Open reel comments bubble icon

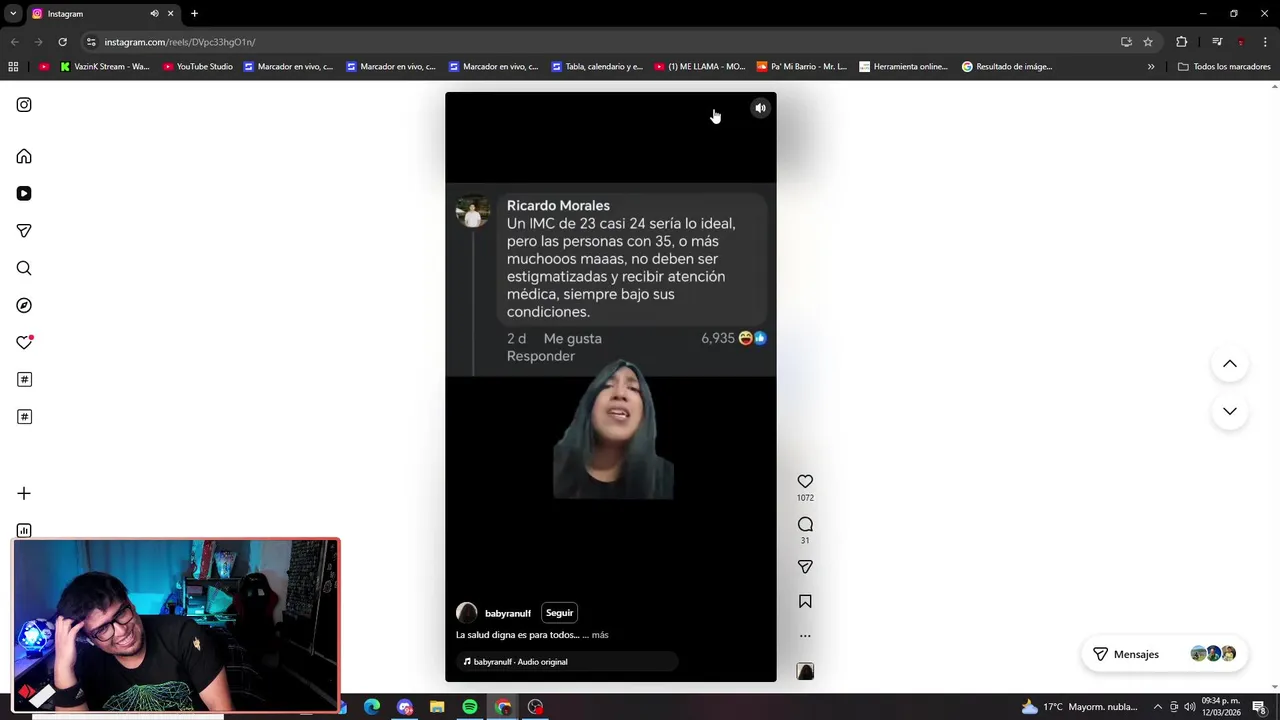click(x=805, y=524)
